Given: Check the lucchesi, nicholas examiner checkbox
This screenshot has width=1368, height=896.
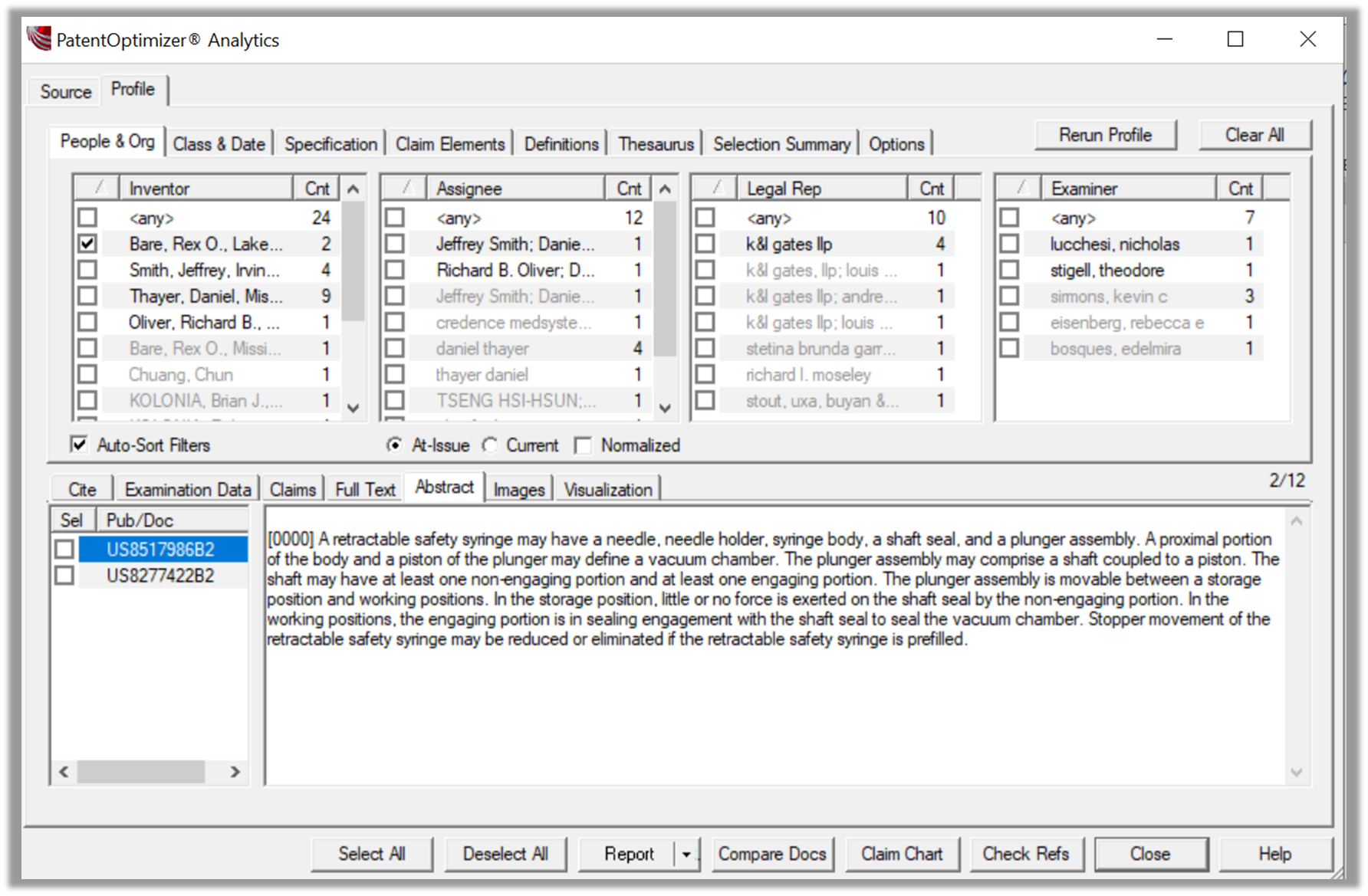Looking at the screenshot, I should click(1010, 244).
